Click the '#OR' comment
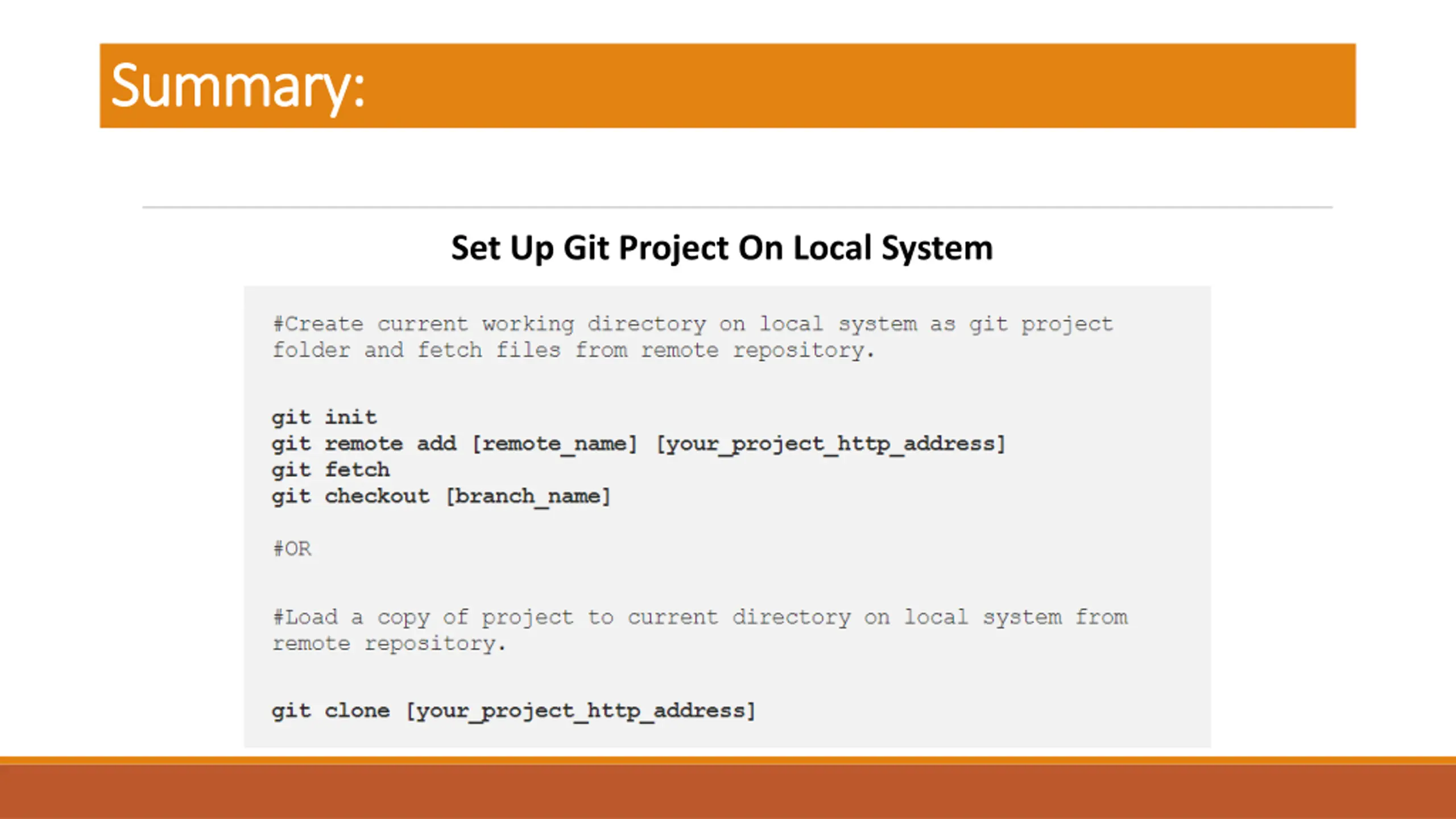This screenshot has height=819, width=1456. [x=292, y=549]
